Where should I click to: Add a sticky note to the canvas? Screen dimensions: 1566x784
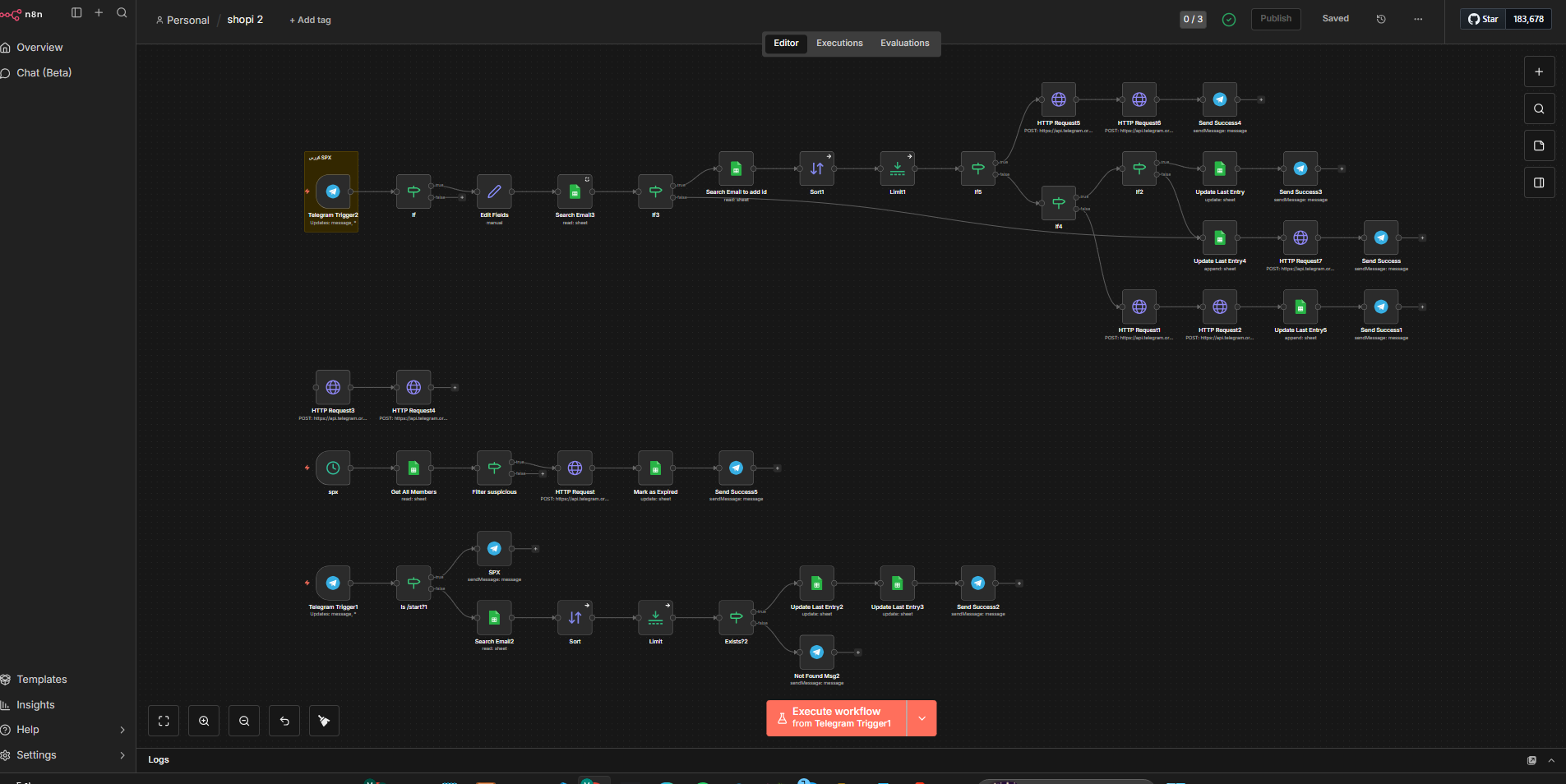tap(1539, 146)
